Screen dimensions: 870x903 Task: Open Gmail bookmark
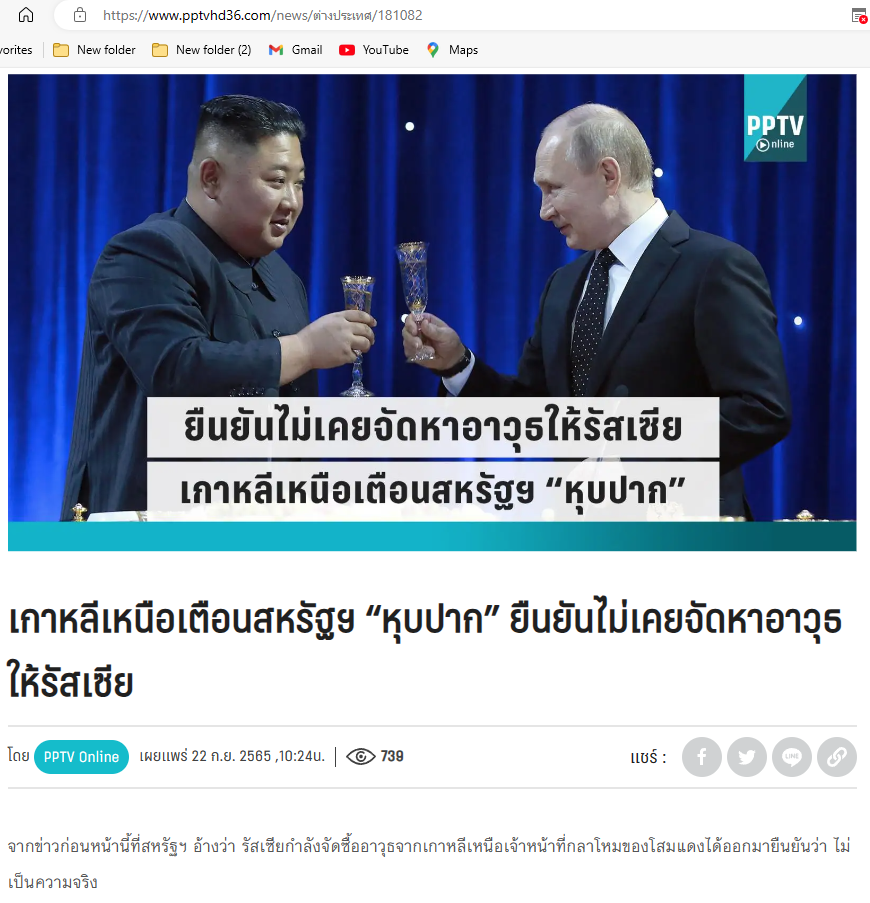click(x=295, y=50)
